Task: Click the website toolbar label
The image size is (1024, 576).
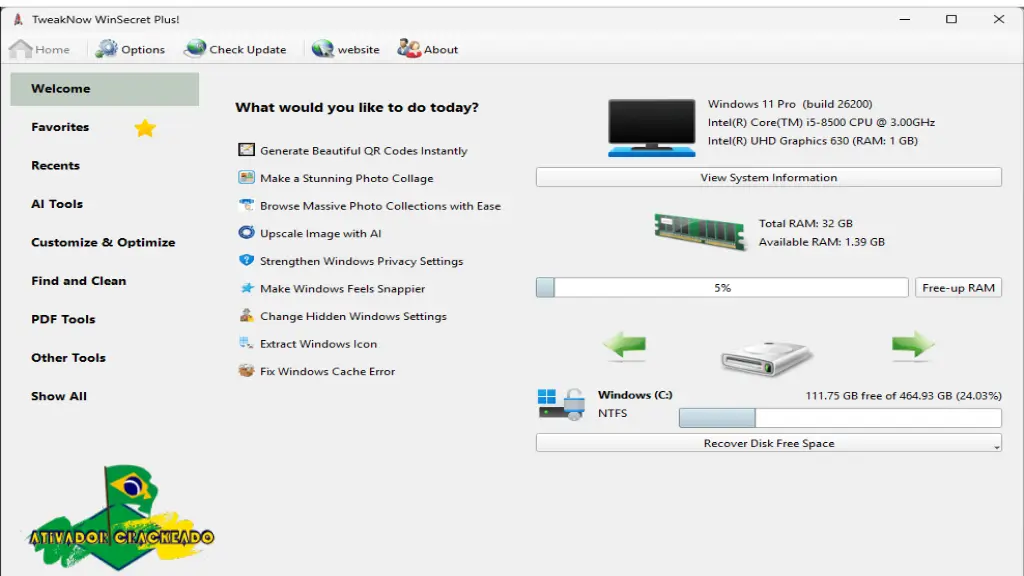Action: (x=359, y=50)
